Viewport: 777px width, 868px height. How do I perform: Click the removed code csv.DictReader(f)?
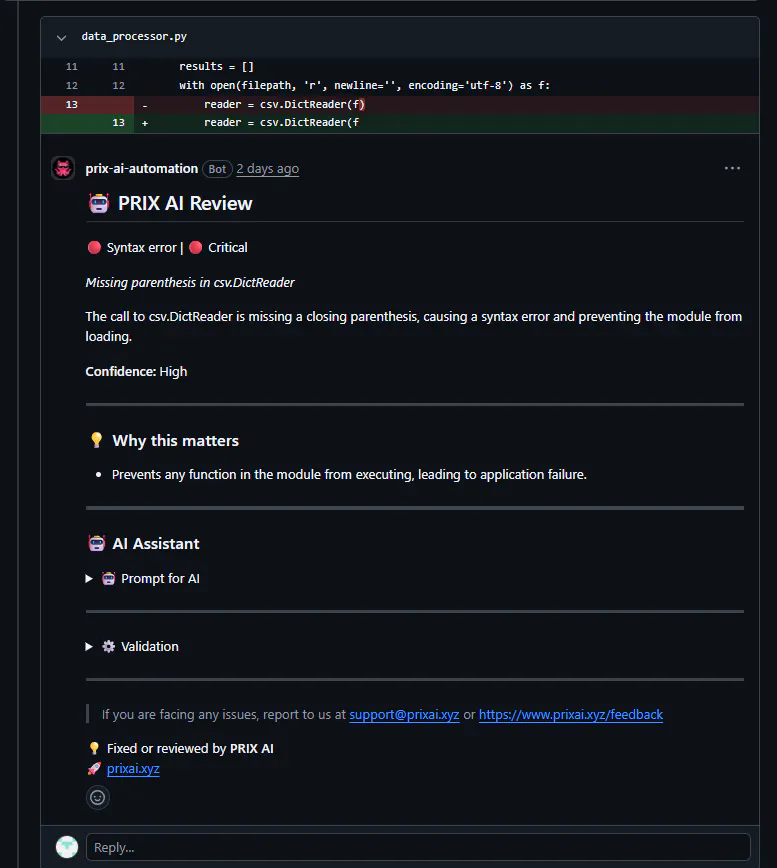pyautogui.click(x=284, y=105)
